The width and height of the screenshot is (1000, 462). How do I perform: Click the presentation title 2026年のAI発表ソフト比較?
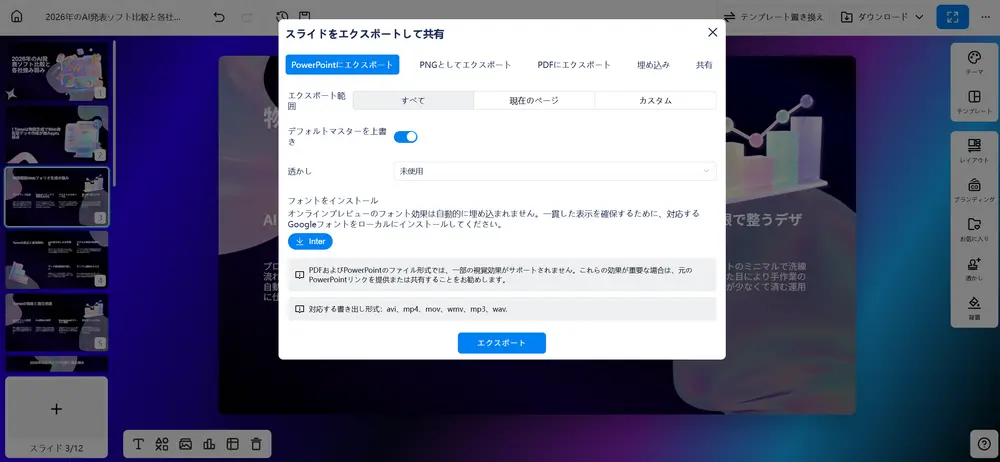(113, 17)
